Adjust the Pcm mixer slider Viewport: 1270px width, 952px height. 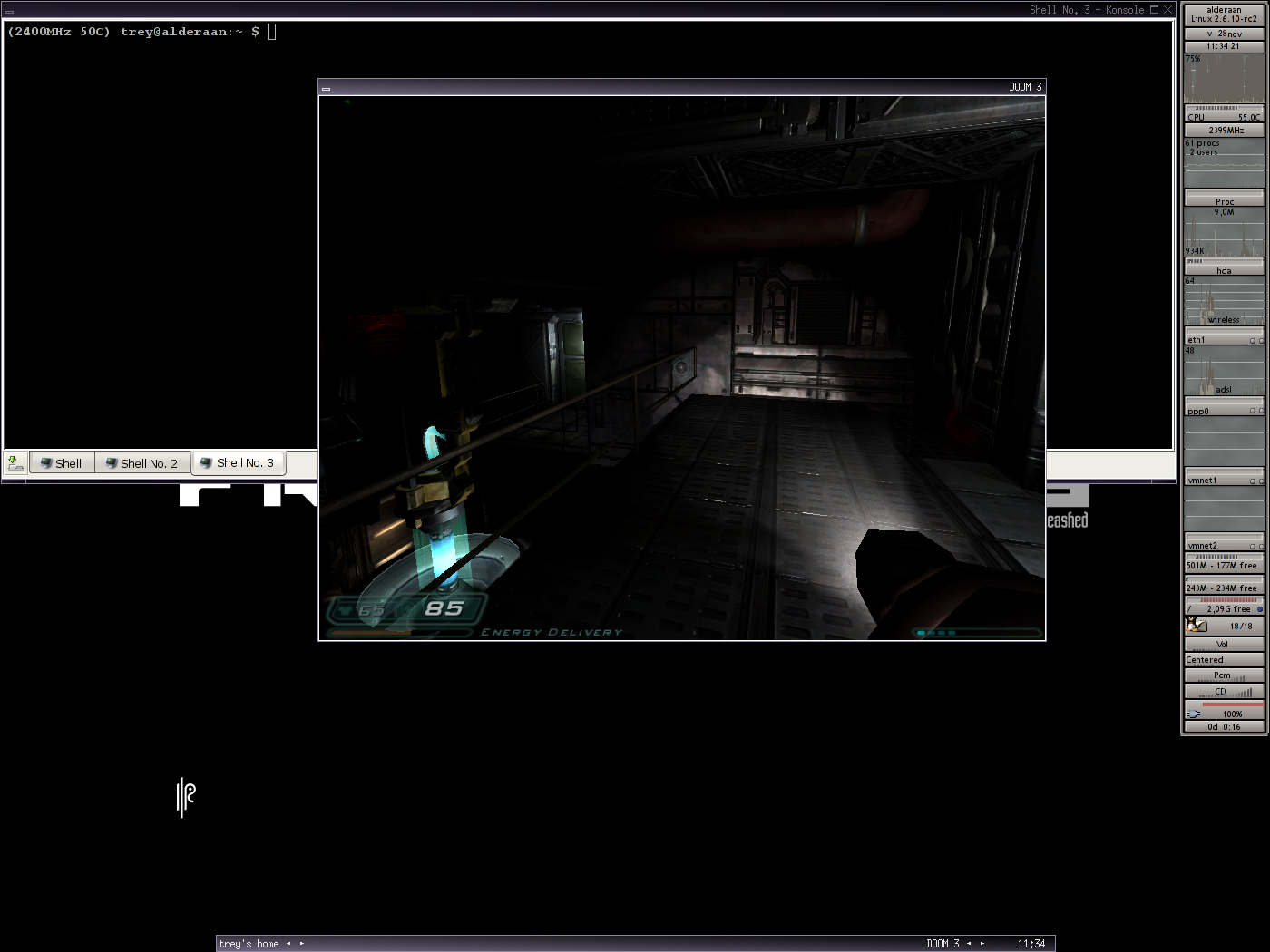(x=1224, y=675)
